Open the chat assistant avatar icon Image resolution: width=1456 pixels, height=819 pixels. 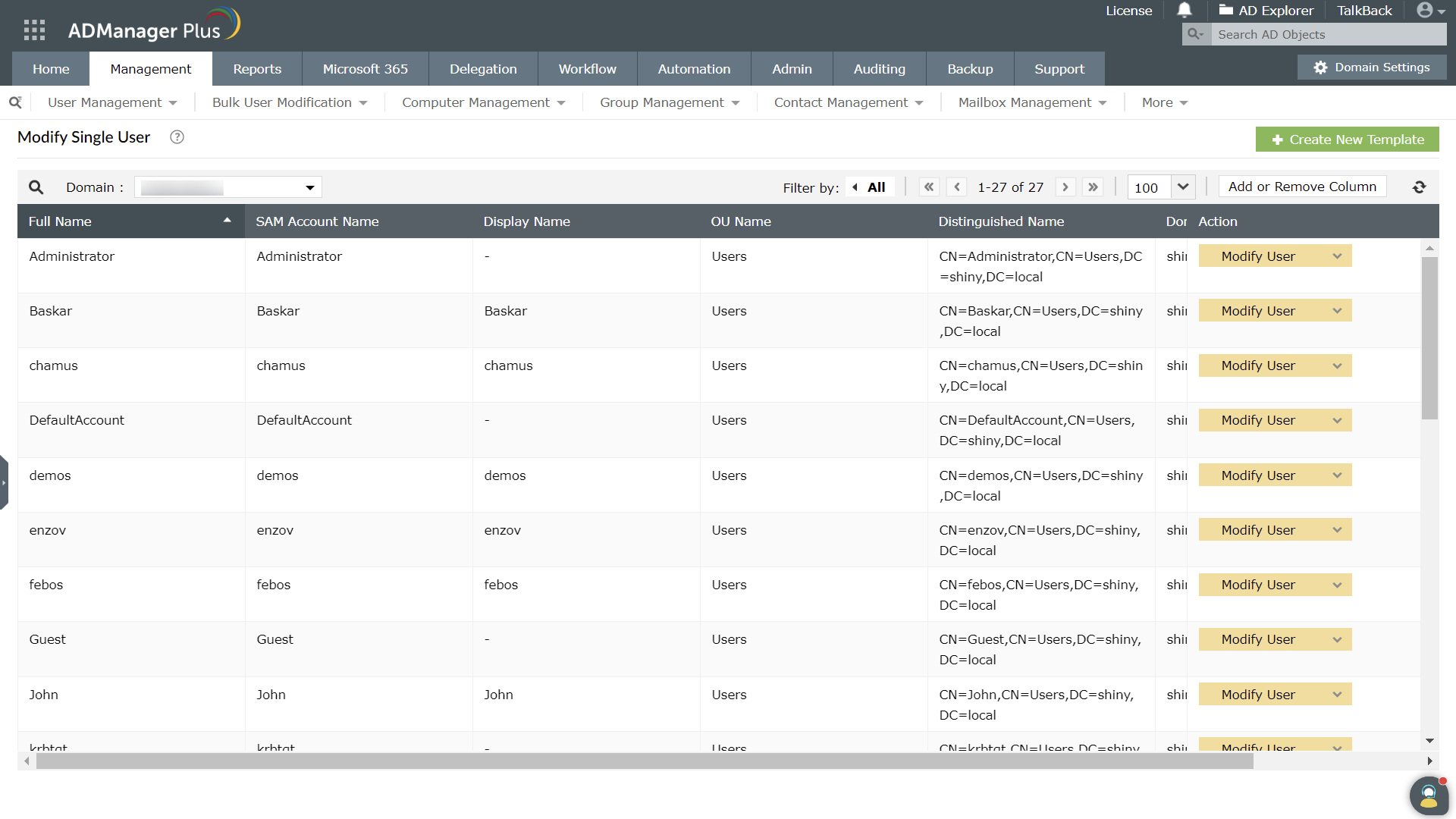tap(1429, 795)
